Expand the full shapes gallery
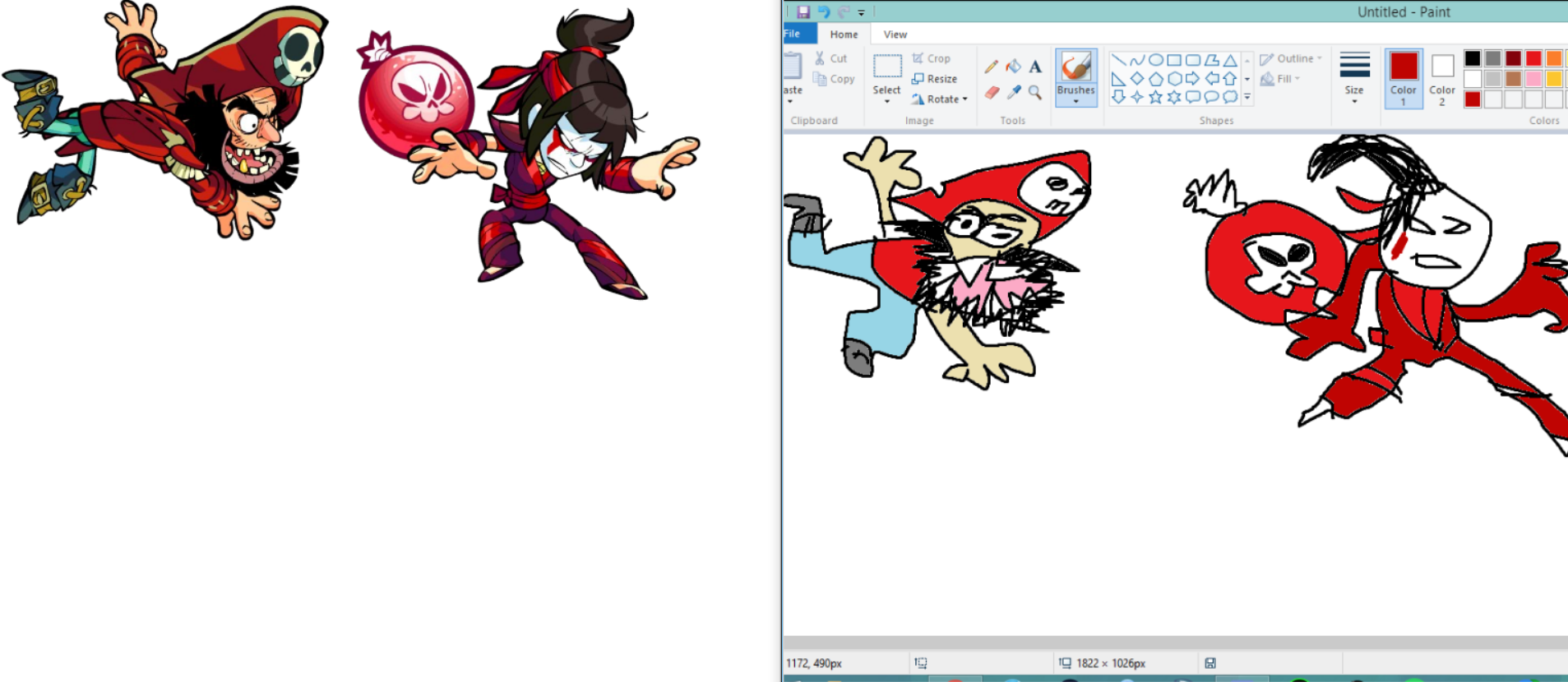Screen dimensions: 1568x682 coord(1247,97)
